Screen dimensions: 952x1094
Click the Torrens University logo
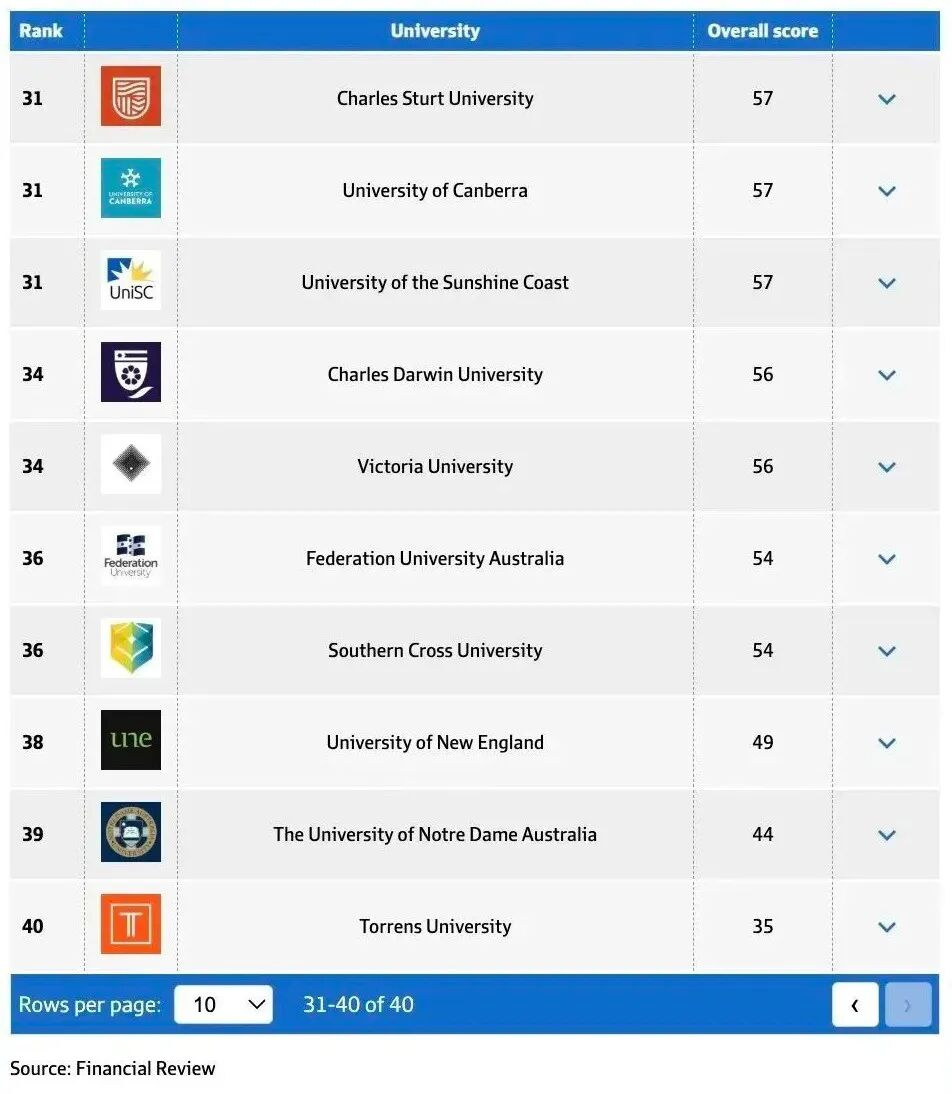click(x=131, y=925)
